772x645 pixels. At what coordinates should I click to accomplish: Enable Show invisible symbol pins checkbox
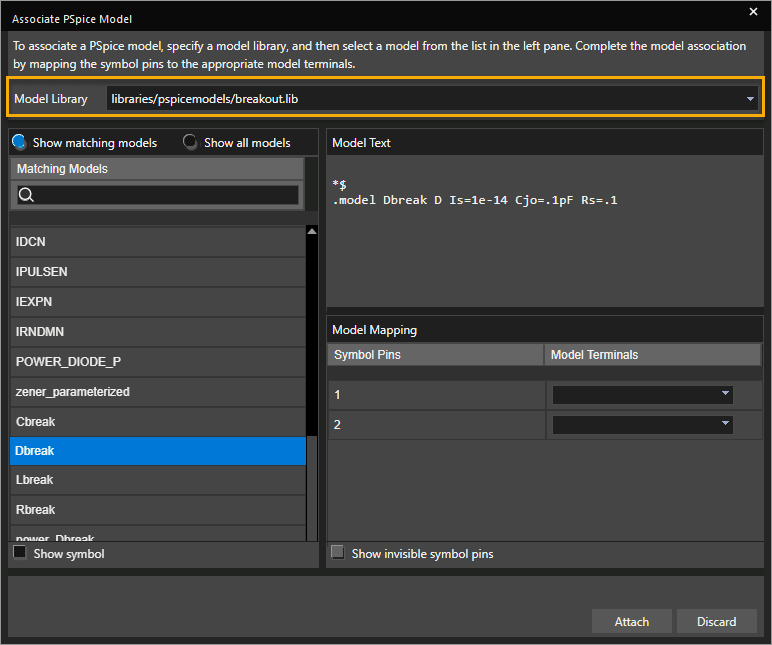pos(338,552)
